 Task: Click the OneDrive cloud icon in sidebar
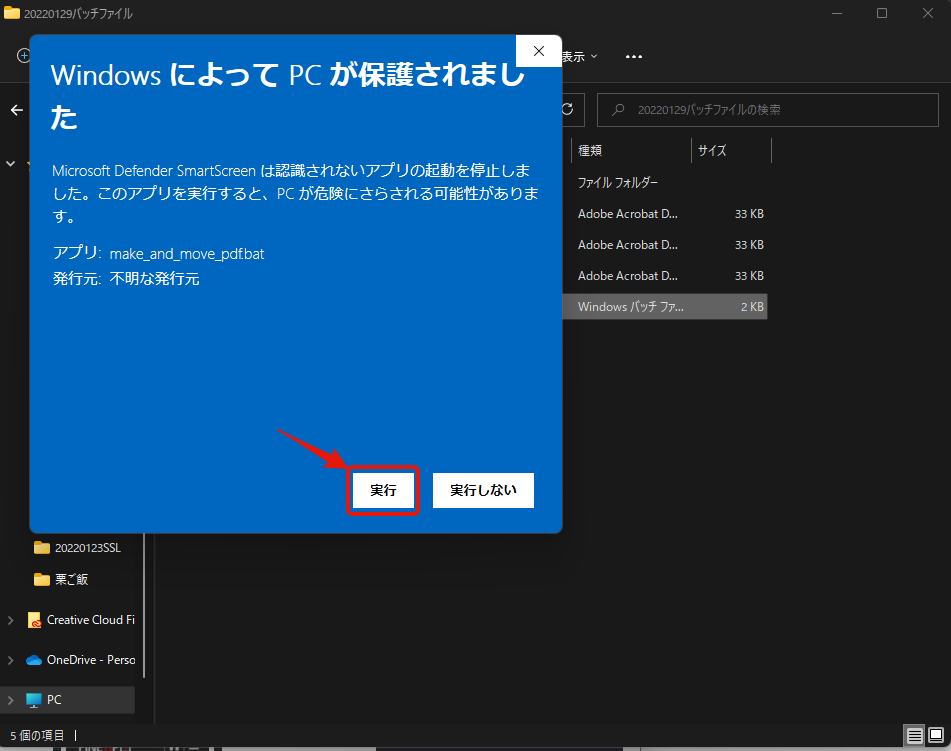pos(34,660)
